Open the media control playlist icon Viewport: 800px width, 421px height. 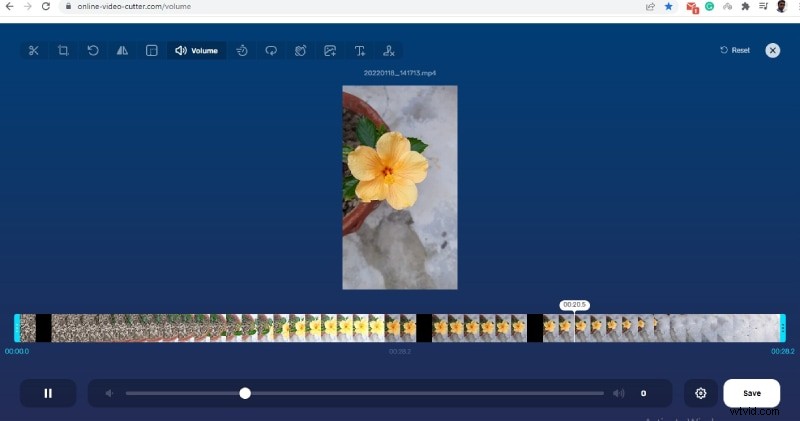click(763, 6)
